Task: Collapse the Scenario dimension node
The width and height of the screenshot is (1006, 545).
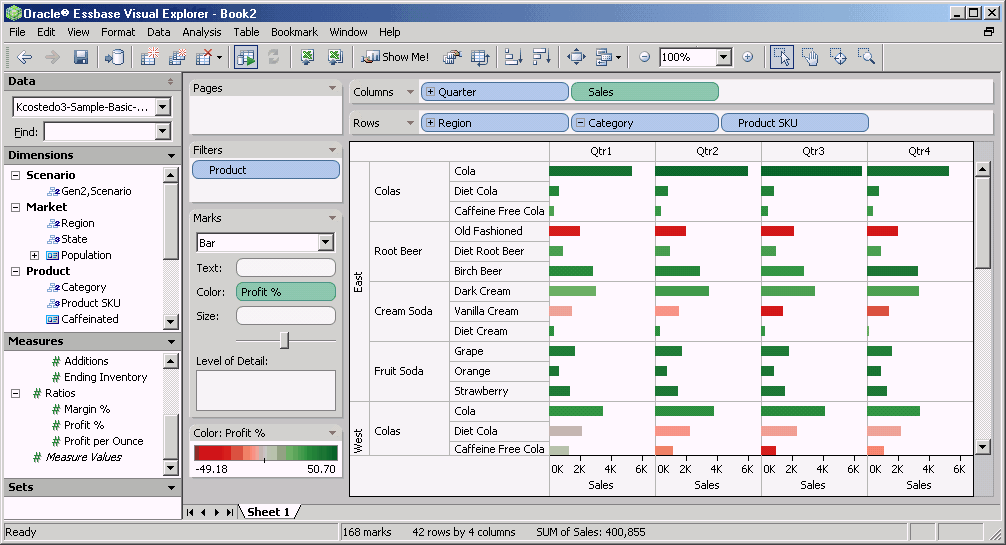Action: [15, 175]
